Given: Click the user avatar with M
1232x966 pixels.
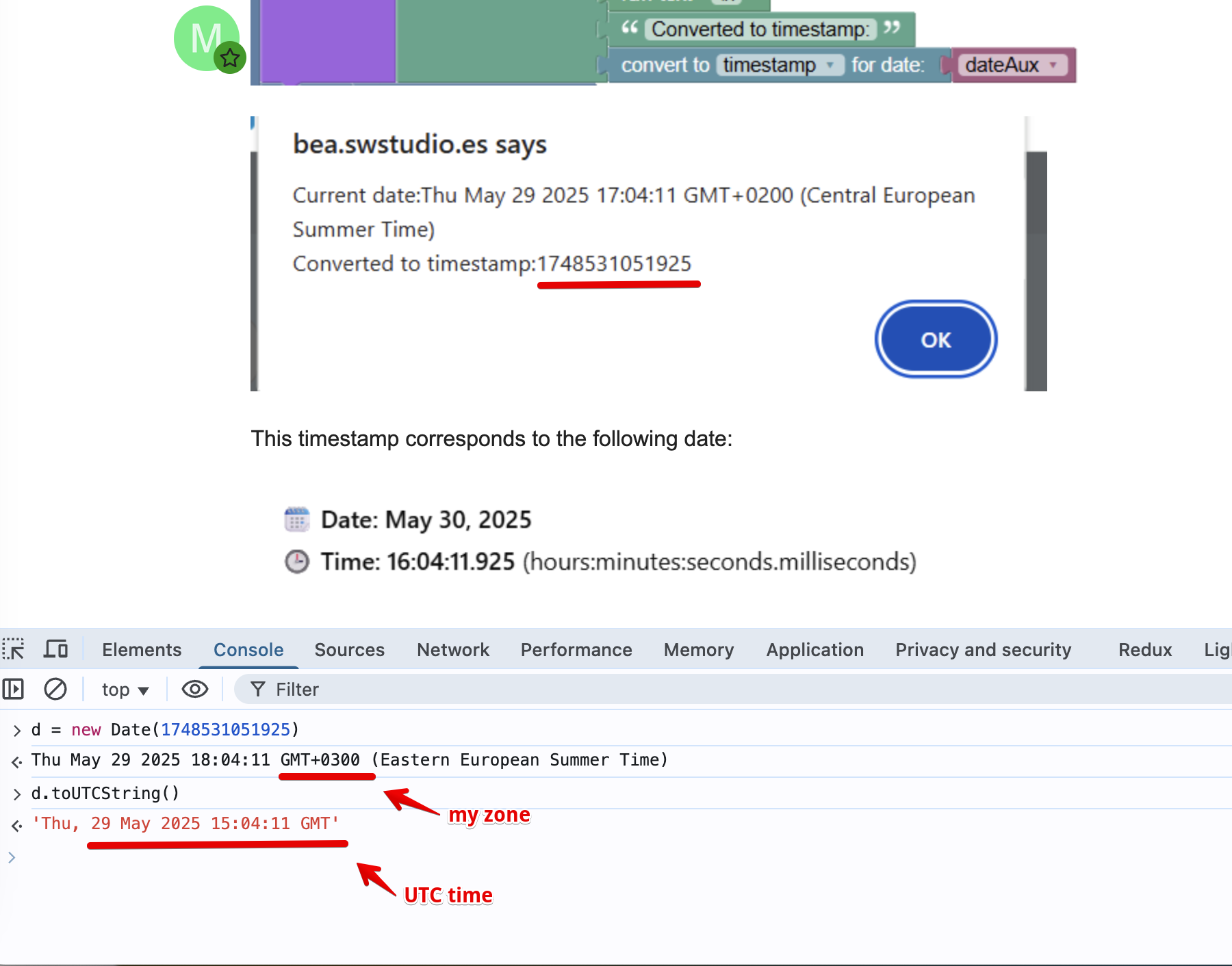Looking at the screenshot, I should pyautogui.click(x=206, y=38).
